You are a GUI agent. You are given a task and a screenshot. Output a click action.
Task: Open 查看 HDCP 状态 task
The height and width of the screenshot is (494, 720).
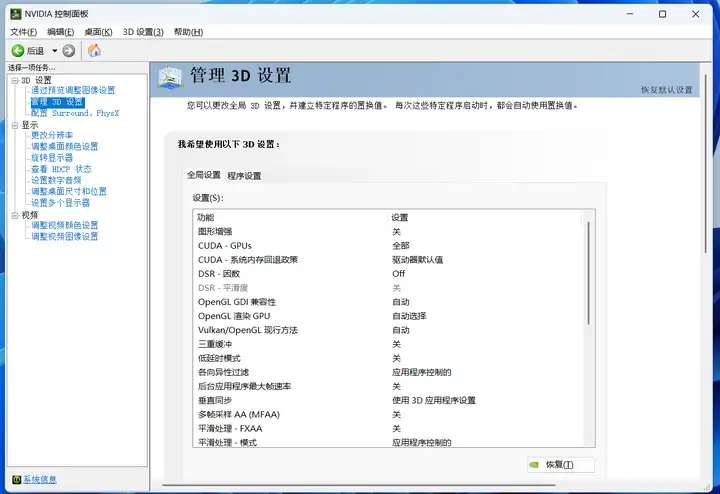[x=61, y=169]
